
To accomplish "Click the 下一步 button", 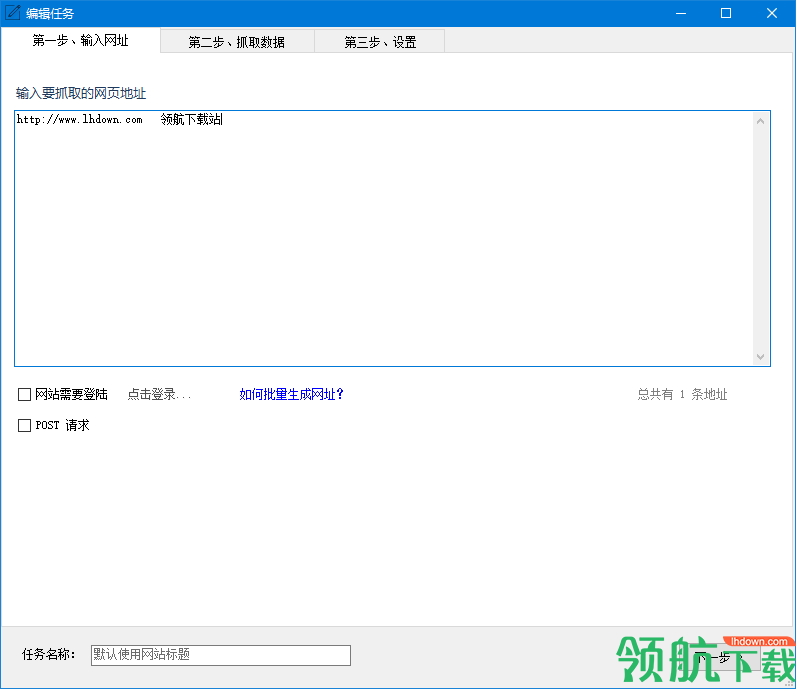I will click(721, 658).
